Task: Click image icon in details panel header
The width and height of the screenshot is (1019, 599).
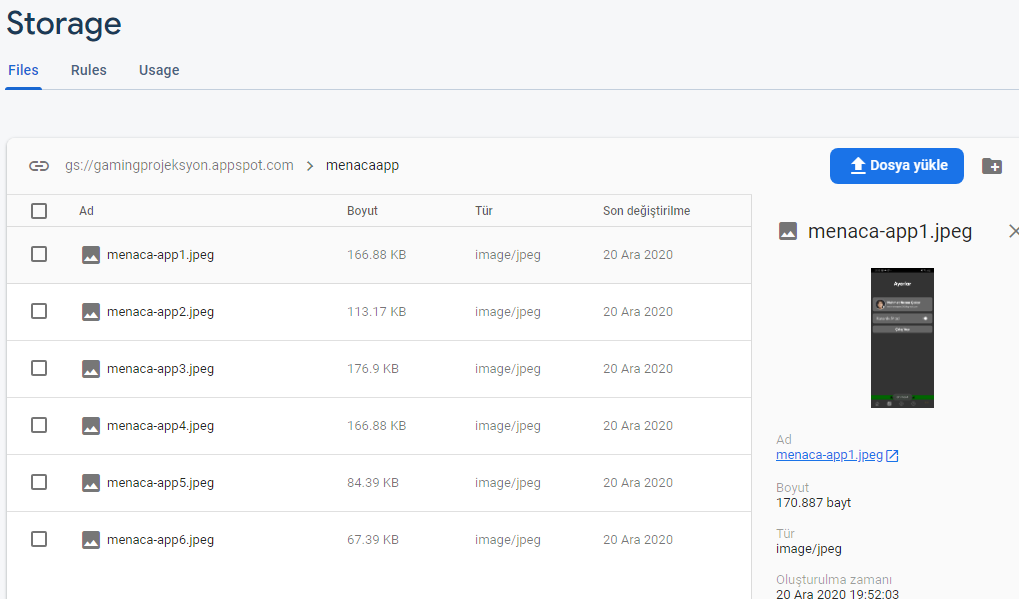Action: click(x=788, y=231)
